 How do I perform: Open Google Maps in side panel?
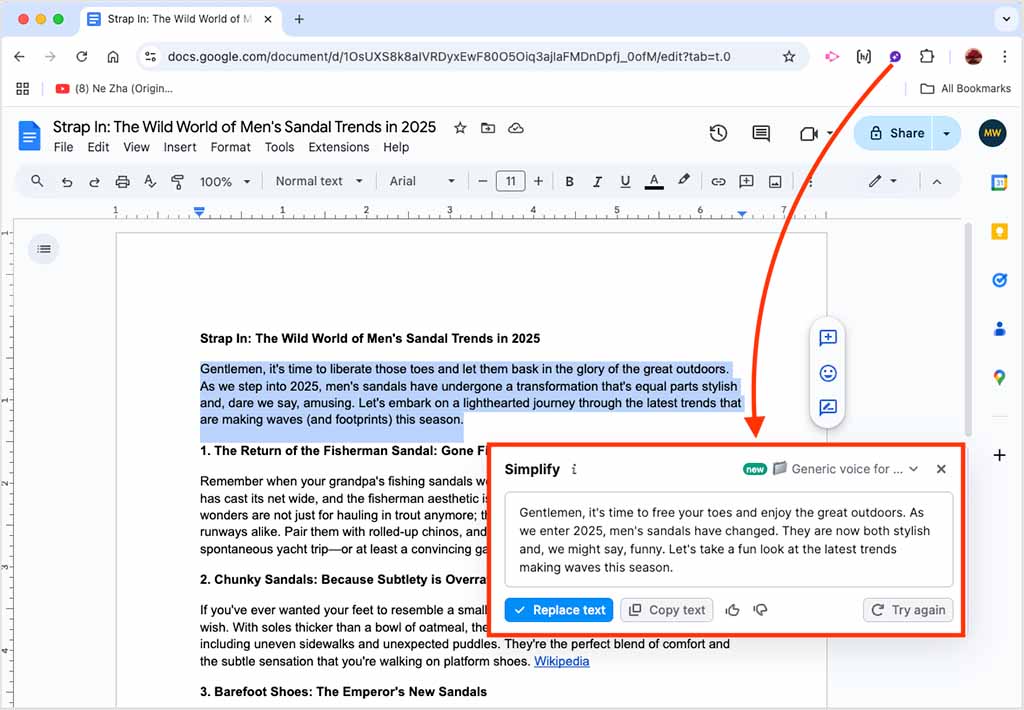(999, 377)
